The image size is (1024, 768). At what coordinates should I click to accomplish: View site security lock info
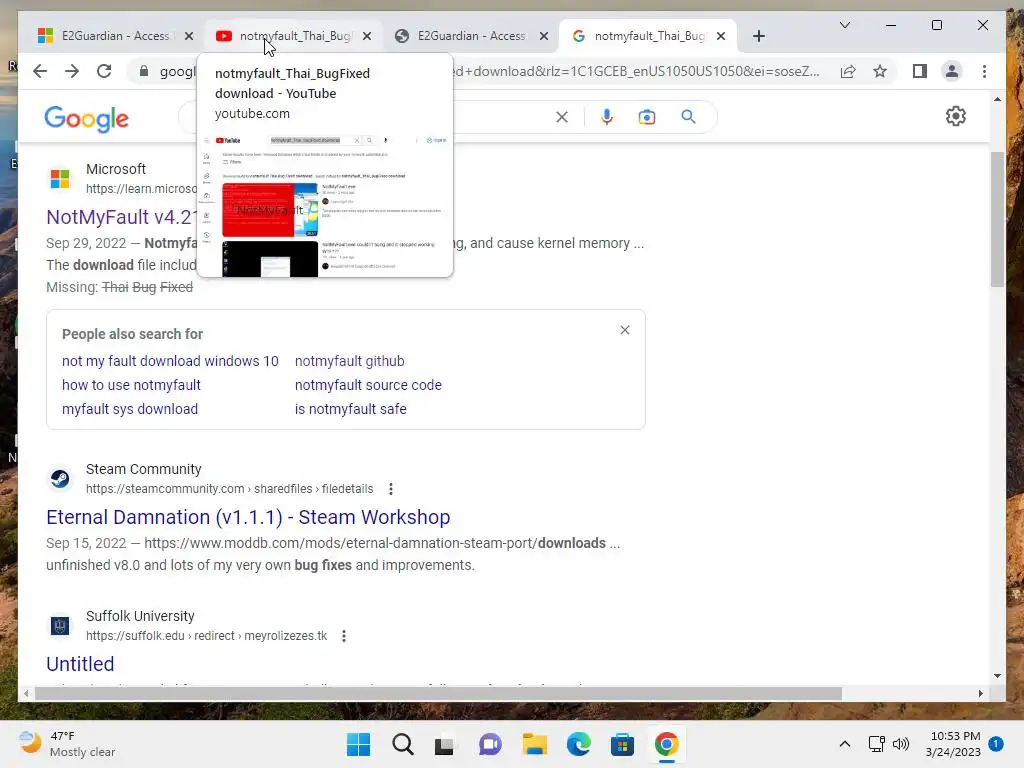point(144,71)
